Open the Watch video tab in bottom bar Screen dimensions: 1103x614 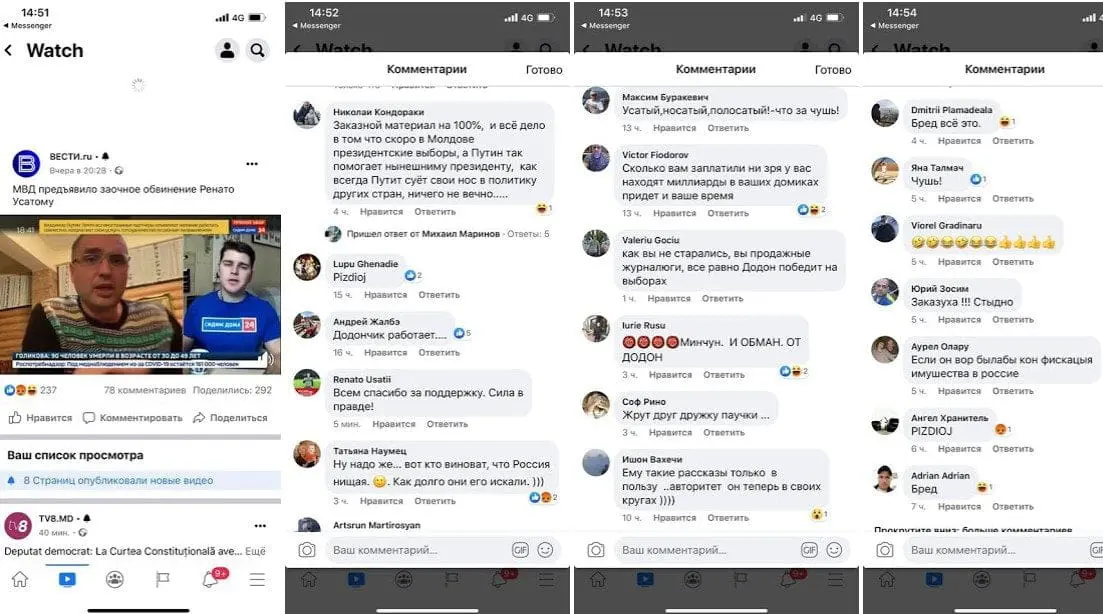coord(68,580)
